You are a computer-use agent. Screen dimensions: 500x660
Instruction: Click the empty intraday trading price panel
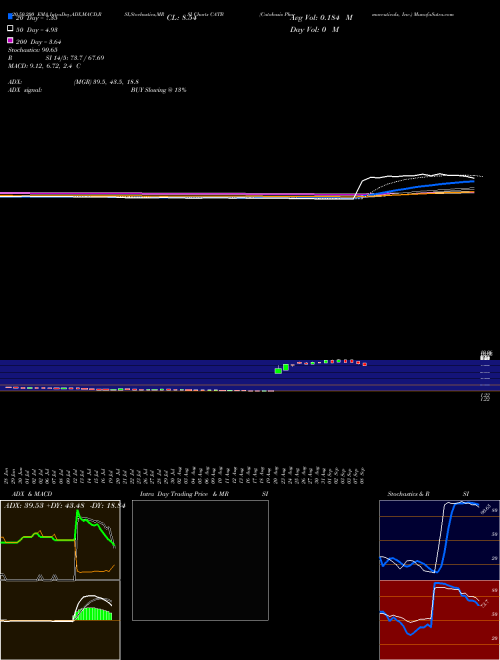coord(200,560)
